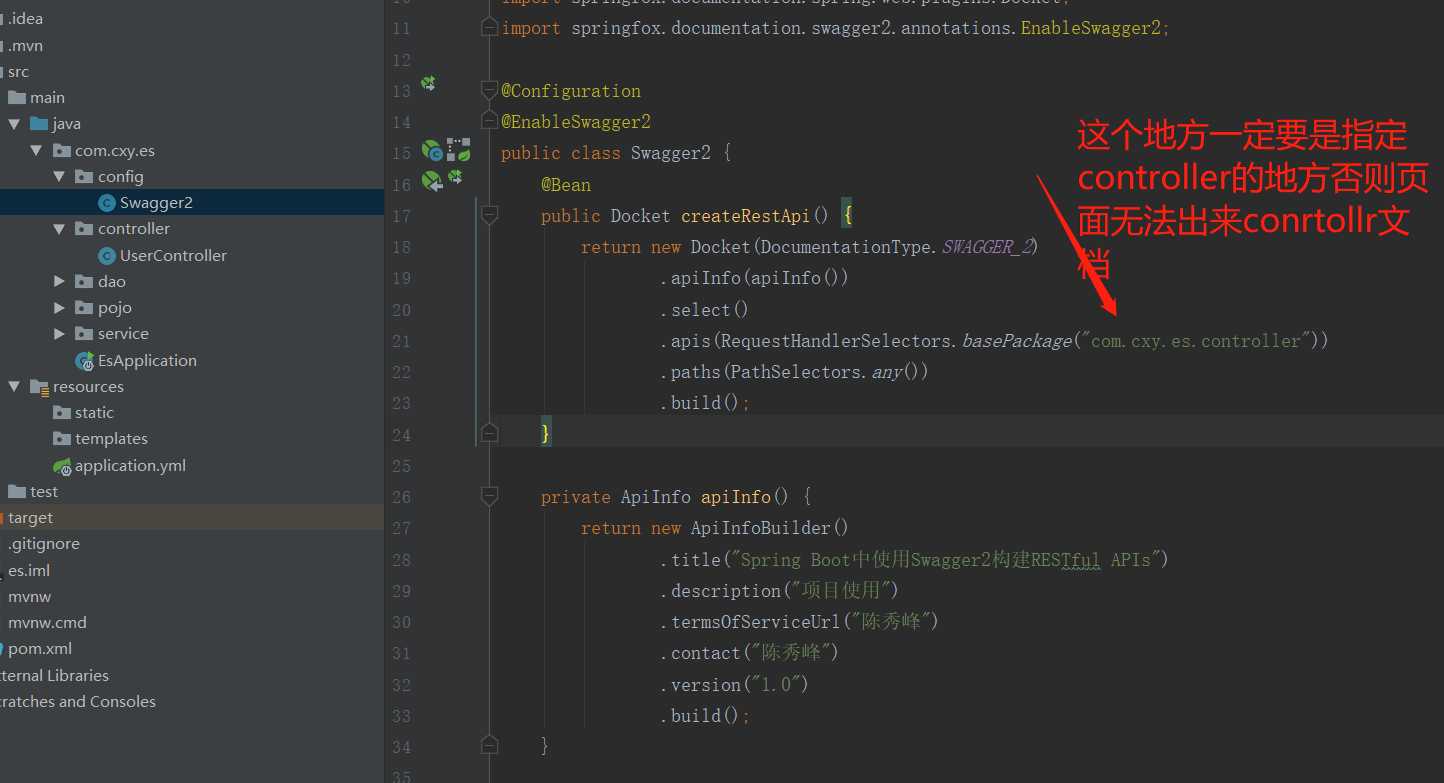Click the service package folder icon
Viewport: 1444px width, 783px height.
click(x=84, y=333)
